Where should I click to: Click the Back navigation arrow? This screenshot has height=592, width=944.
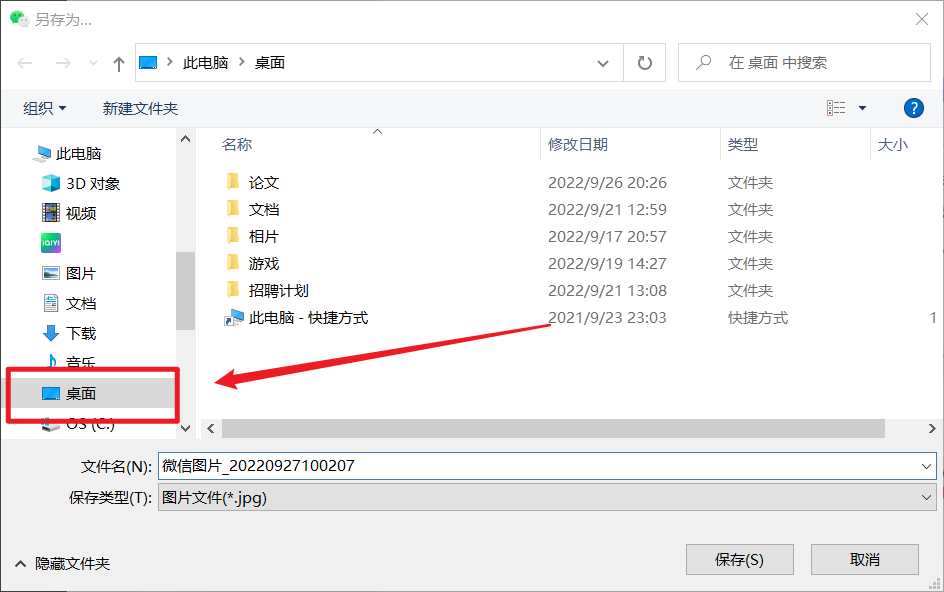click(25, 63)
